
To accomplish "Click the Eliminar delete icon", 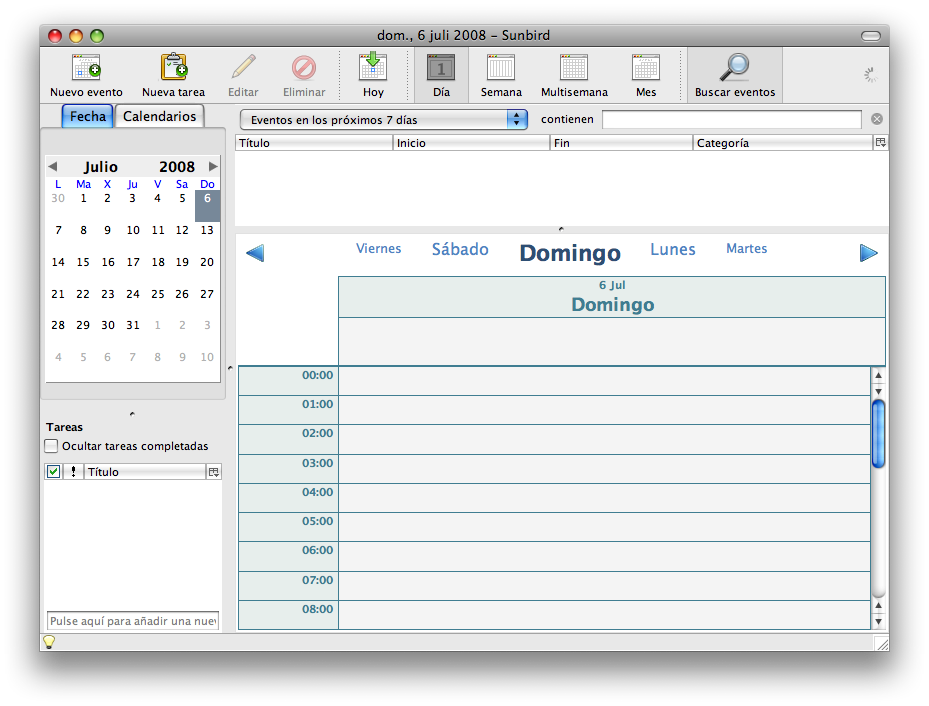I will (304, 68).
